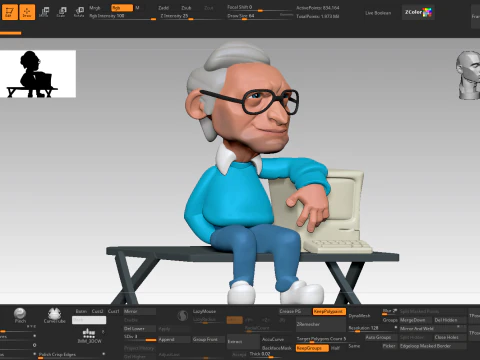Open the Bstm custom menu
This screenshot has height=360, width=480.
pos(81,311)
